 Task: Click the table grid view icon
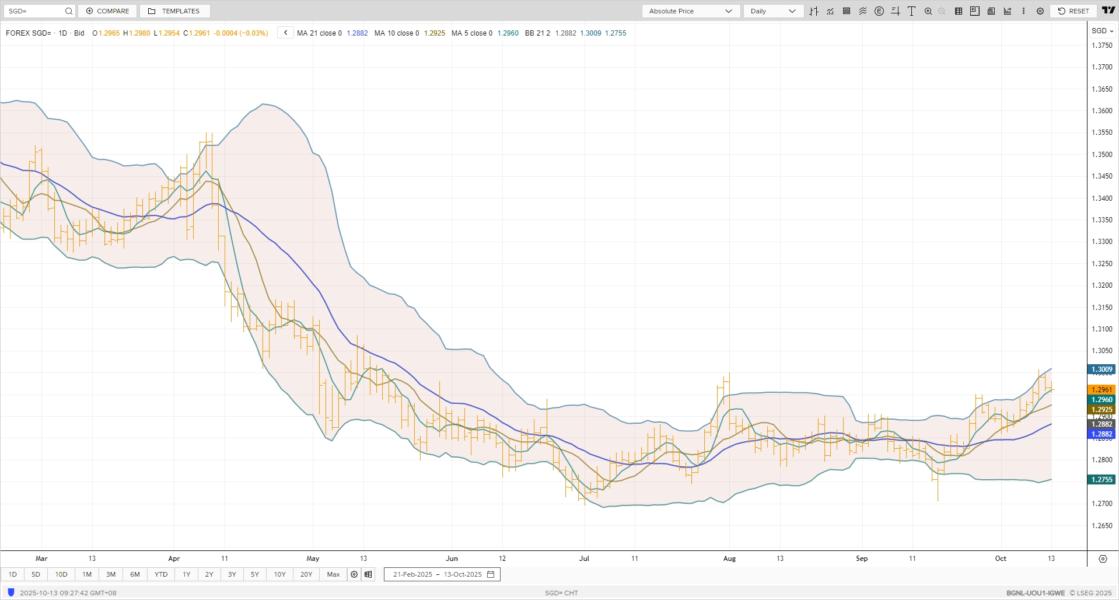pyautogui.click(x=958, y=11)
